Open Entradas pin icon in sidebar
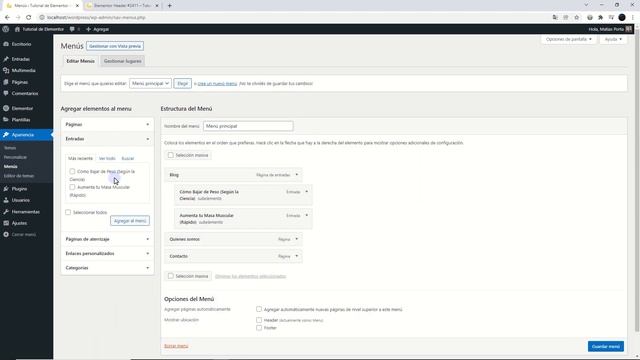The height and width of the screenshot is (360, 640). [6, 59]
